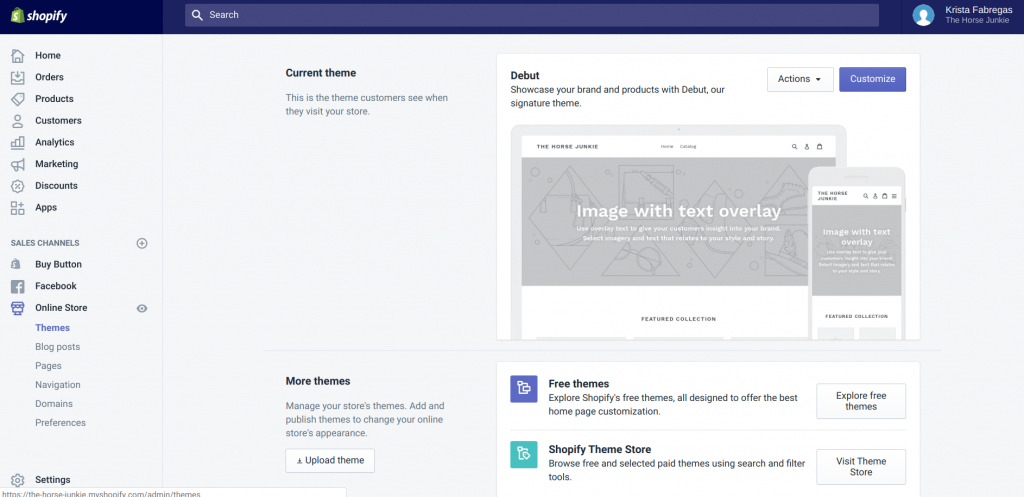This screenshot has height=497, width=1024.
Task: Select Preferences submenu item
Action: click(60, 423)
